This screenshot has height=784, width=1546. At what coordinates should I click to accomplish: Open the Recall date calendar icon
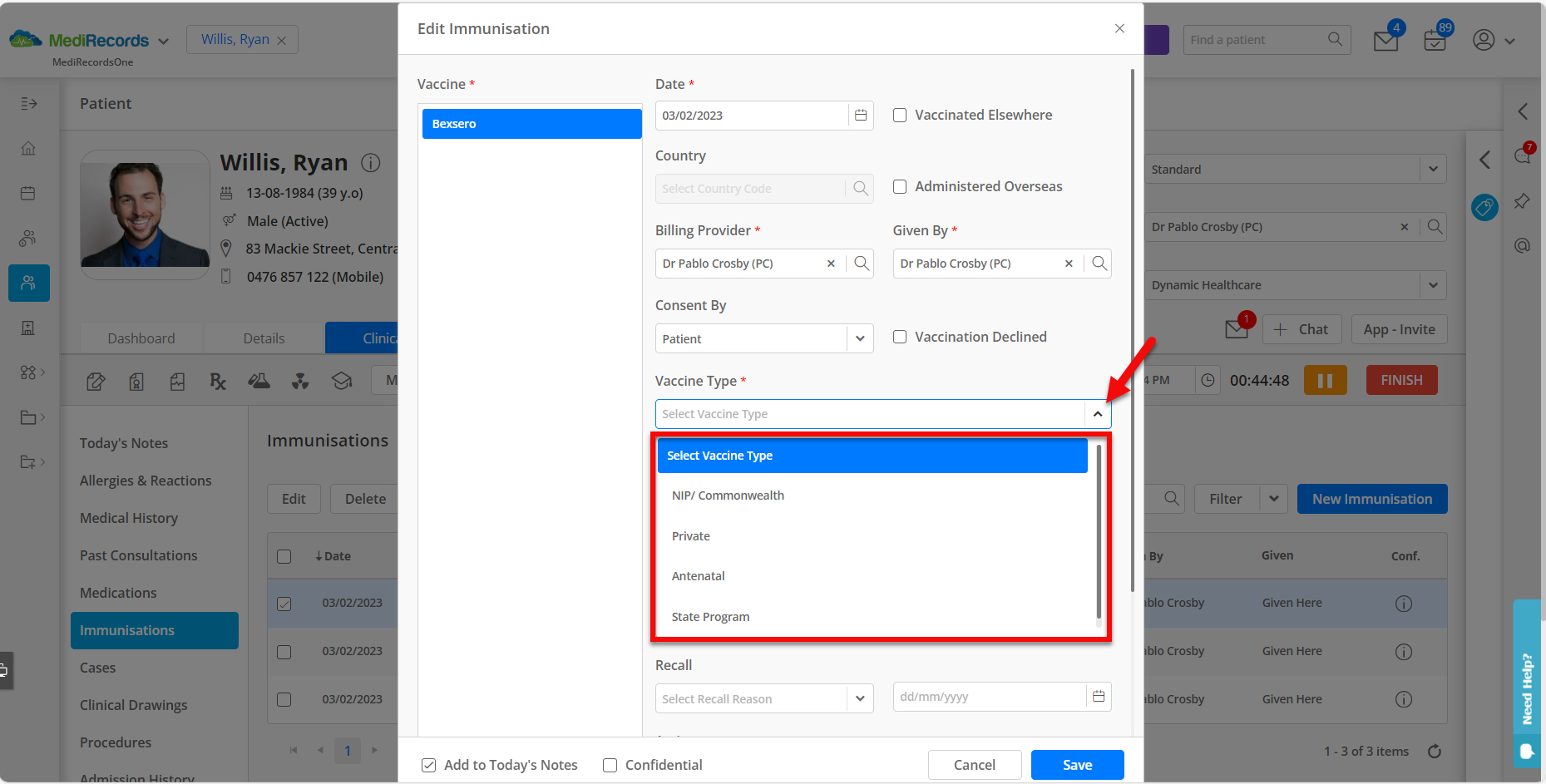[x=1099, y=697]
